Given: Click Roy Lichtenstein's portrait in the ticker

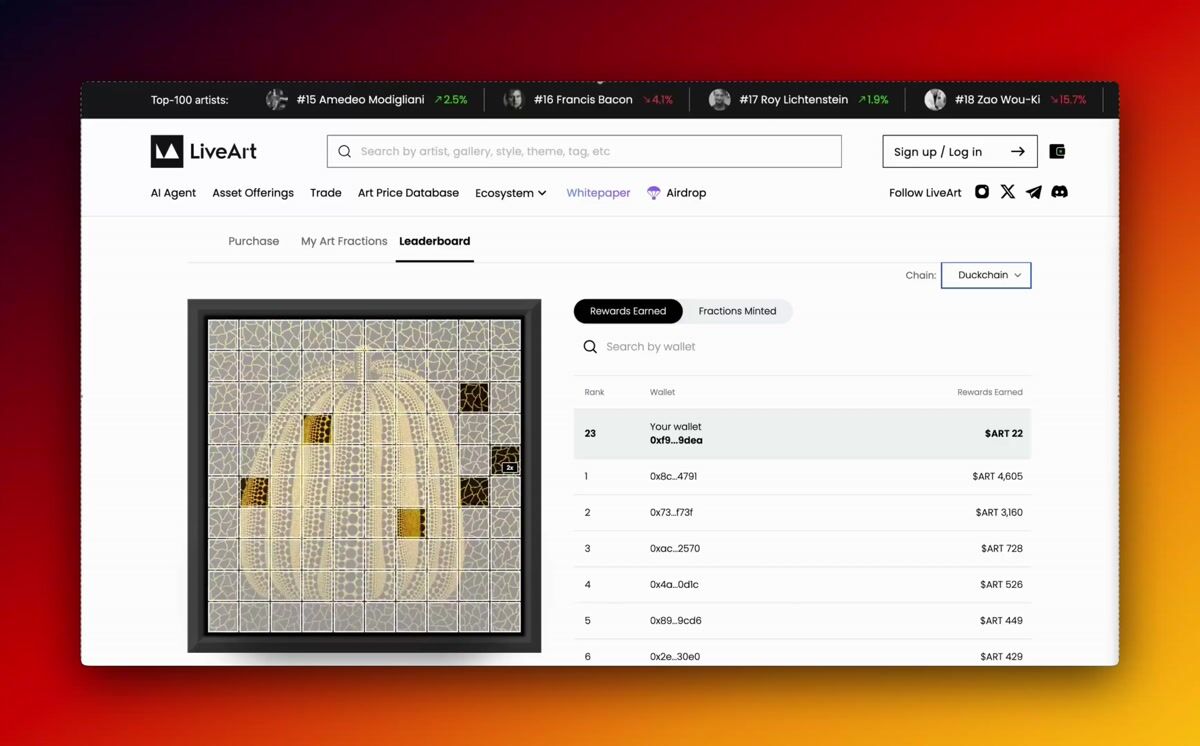Looking at the screenshot, I should (x=719, y=100).
